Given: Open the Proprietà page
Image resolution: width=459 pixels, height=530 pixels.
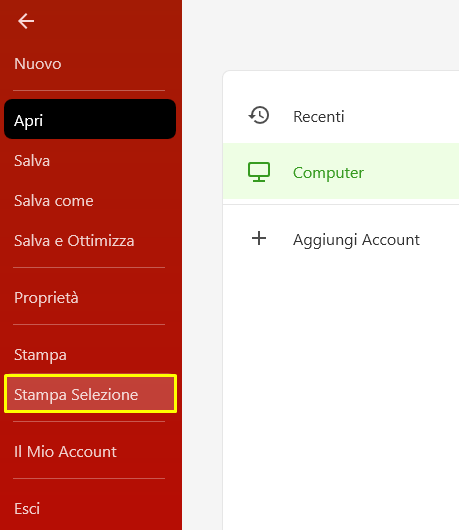Looking at the screenshot, I should [x=46, y=298].
